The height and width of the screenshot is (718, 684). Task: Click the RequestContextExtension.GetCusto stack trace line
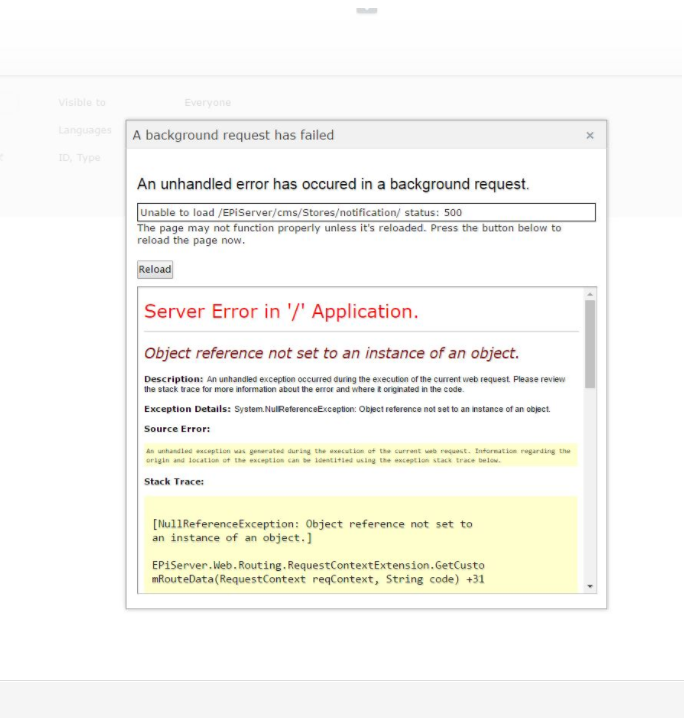tap(318, 572)
